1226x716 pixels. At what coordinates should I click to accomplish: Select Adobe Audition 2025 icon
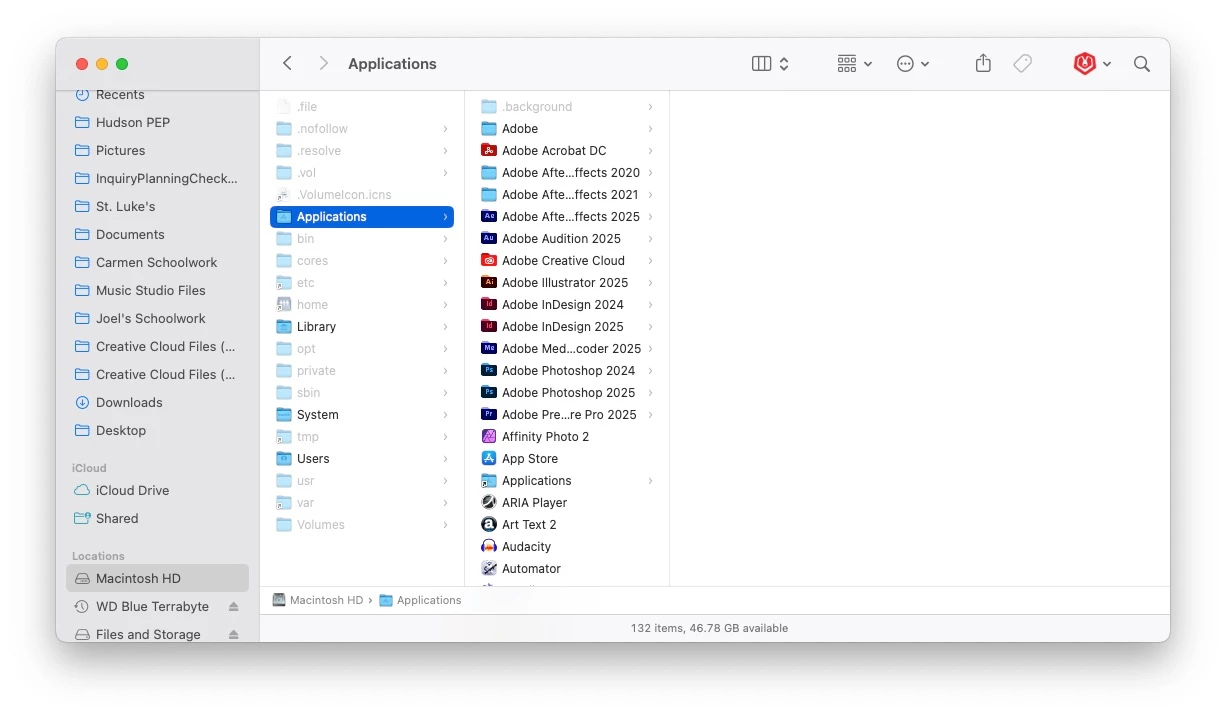tap(489, 238)
